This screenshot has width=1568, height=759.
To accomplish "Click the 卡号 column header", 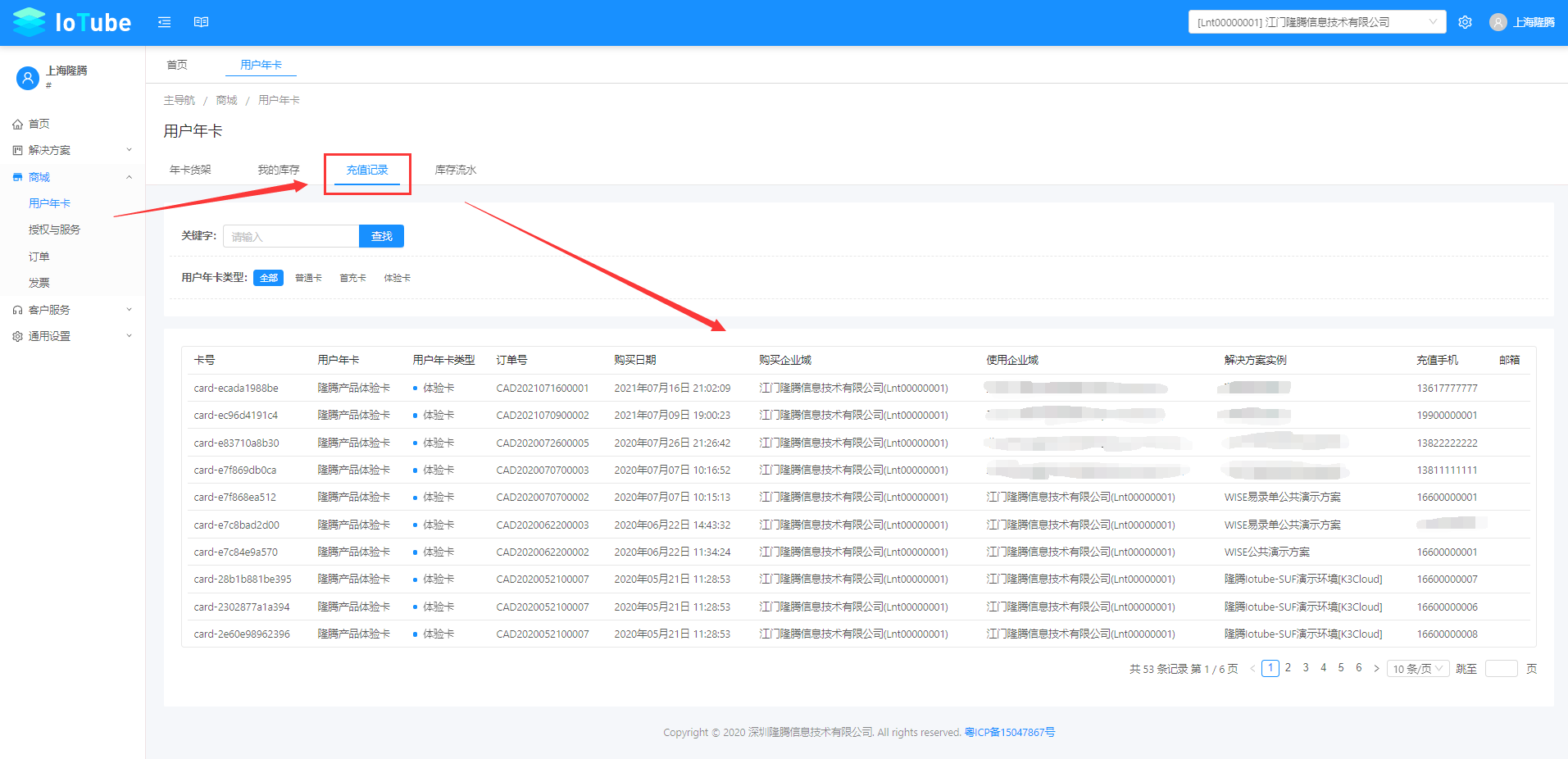I will coord(204,360).
